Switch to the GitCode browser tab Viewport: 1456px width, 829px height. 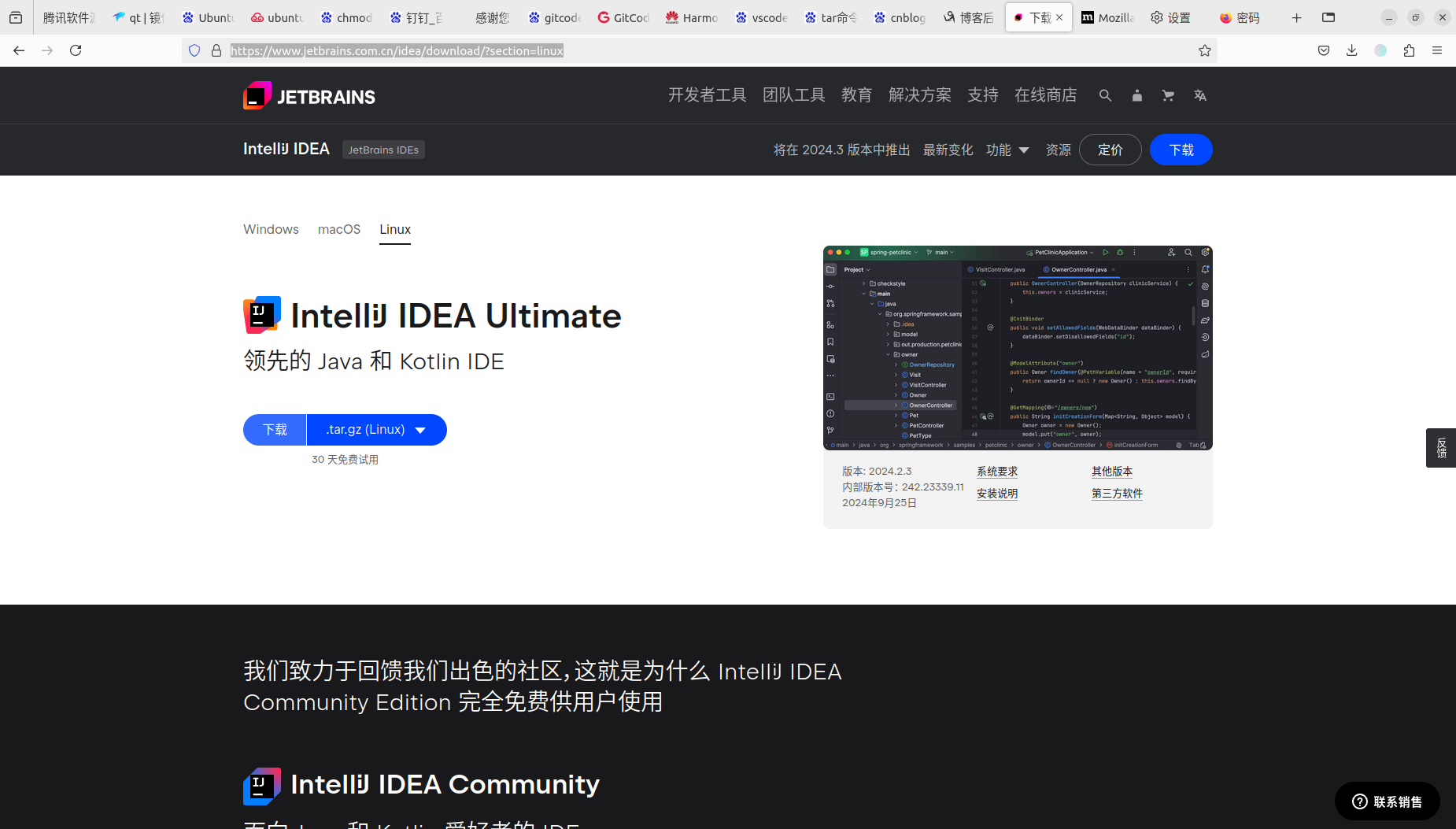(623, 17)
